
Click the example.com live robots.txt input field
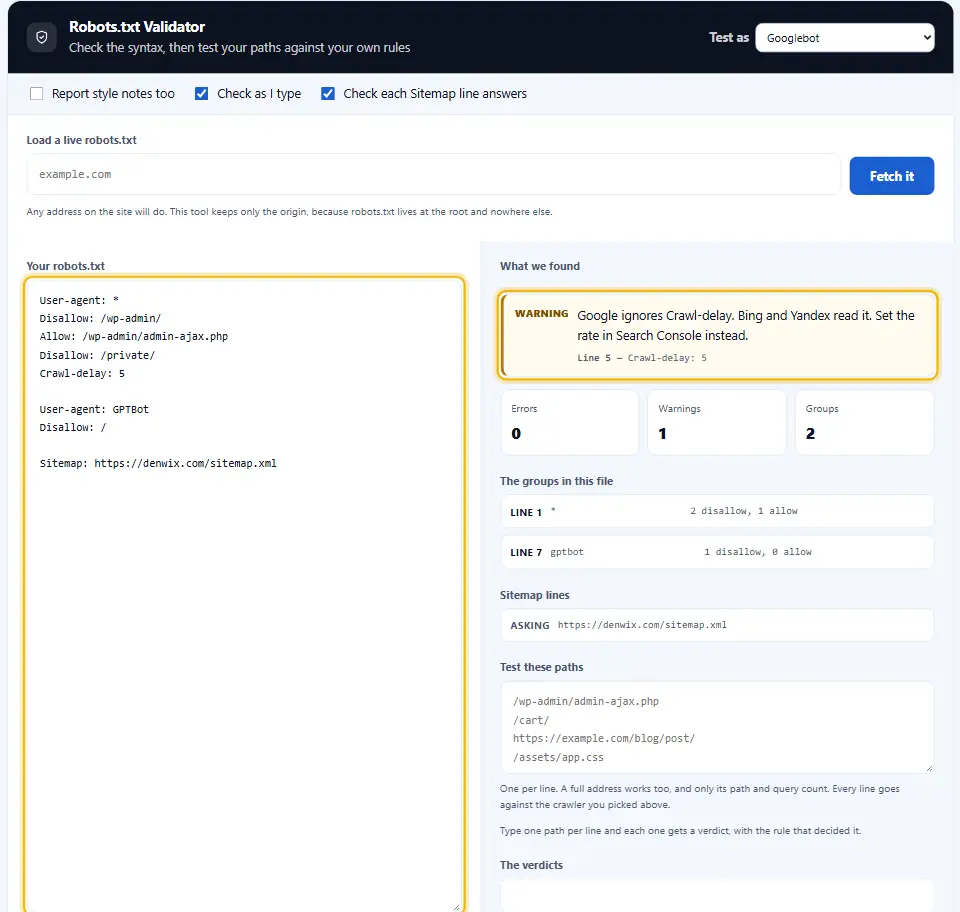(x=433, y=174)
